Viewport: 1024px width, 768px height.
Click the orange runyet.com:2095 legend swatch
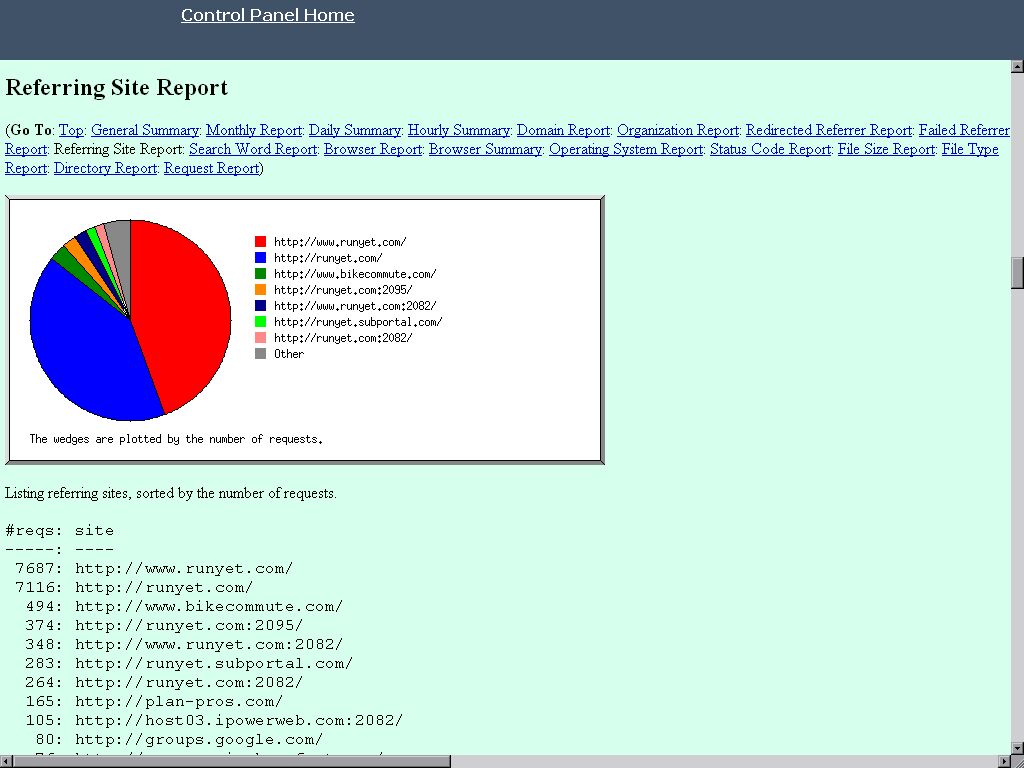pyautogui.click(x=261, y=290)
